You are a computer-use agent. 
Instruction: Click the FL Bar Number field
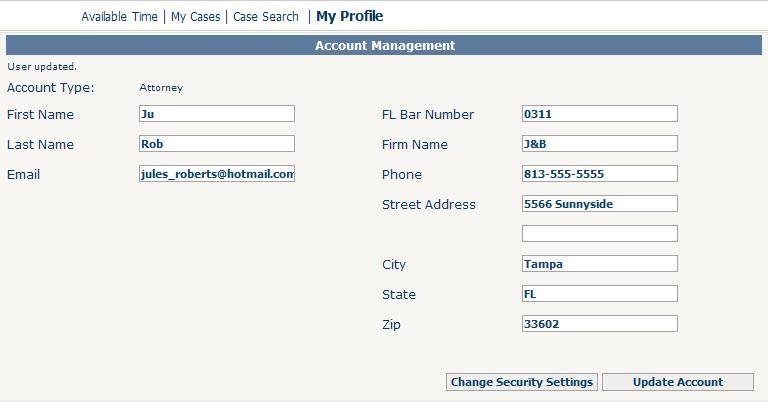pyautogui.click(x=599, y=114)
